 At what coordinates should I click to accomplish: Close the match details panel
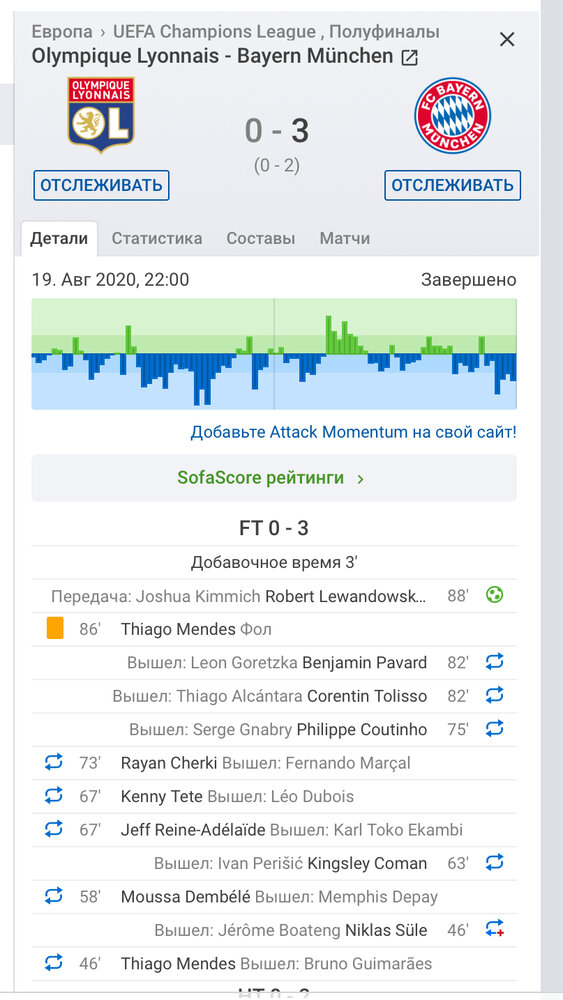[x=507, y=40]
